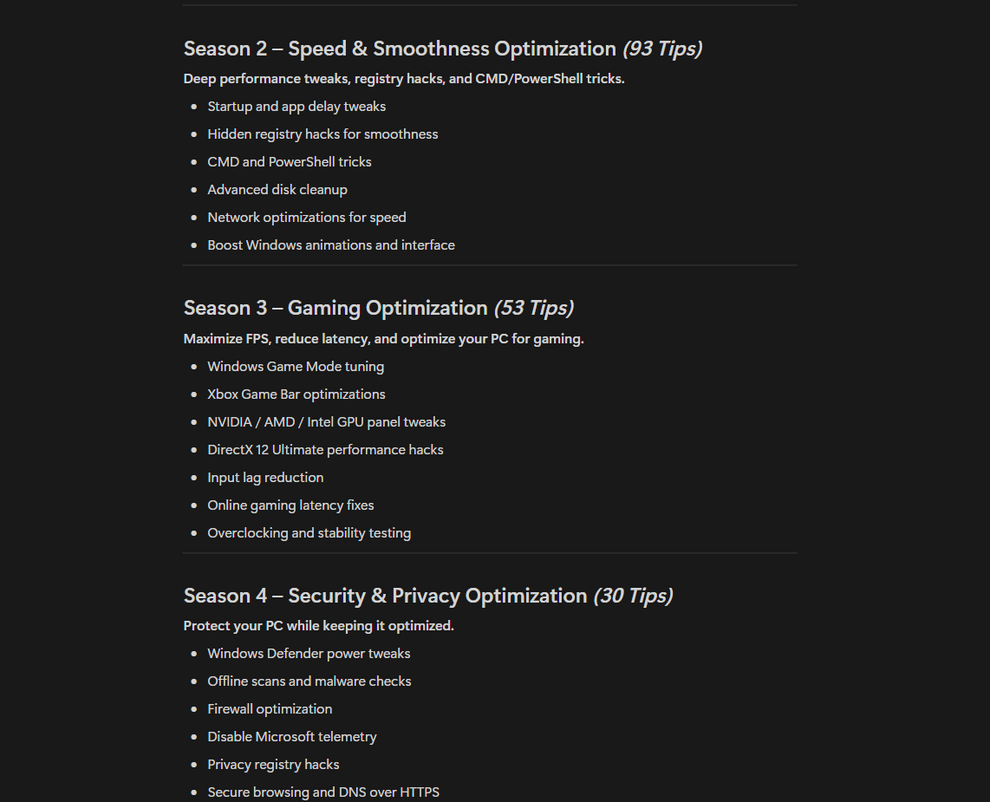Viewport: 990px width, 802px height.
Task: Select "Disable Microsoft telemetry" list item
Action: pyautogui.click(x=292, y=737)
